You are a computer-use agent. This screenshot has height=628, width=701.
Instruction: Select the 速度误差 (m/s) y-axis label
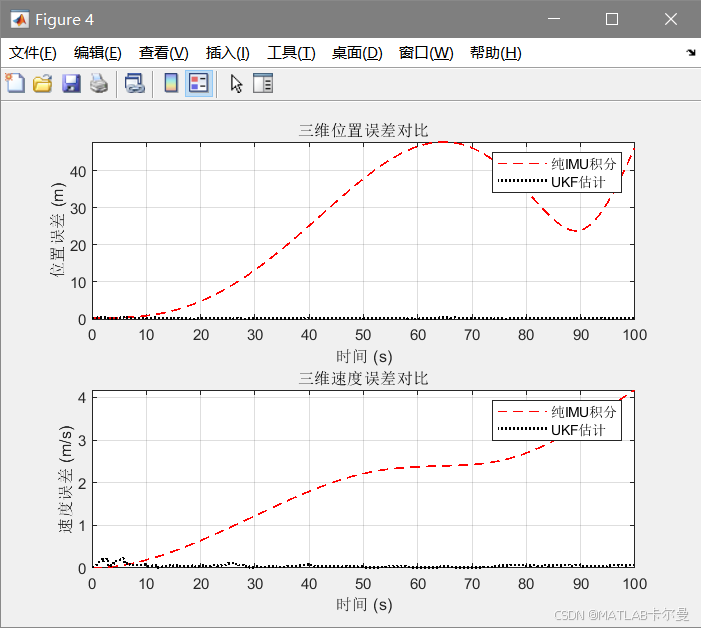tap(66, 479)
